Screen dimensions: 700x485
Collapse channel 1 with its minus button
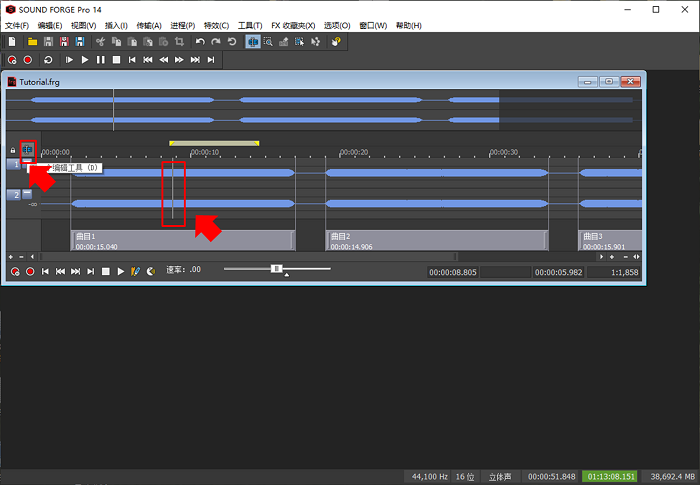coord(27,164)
